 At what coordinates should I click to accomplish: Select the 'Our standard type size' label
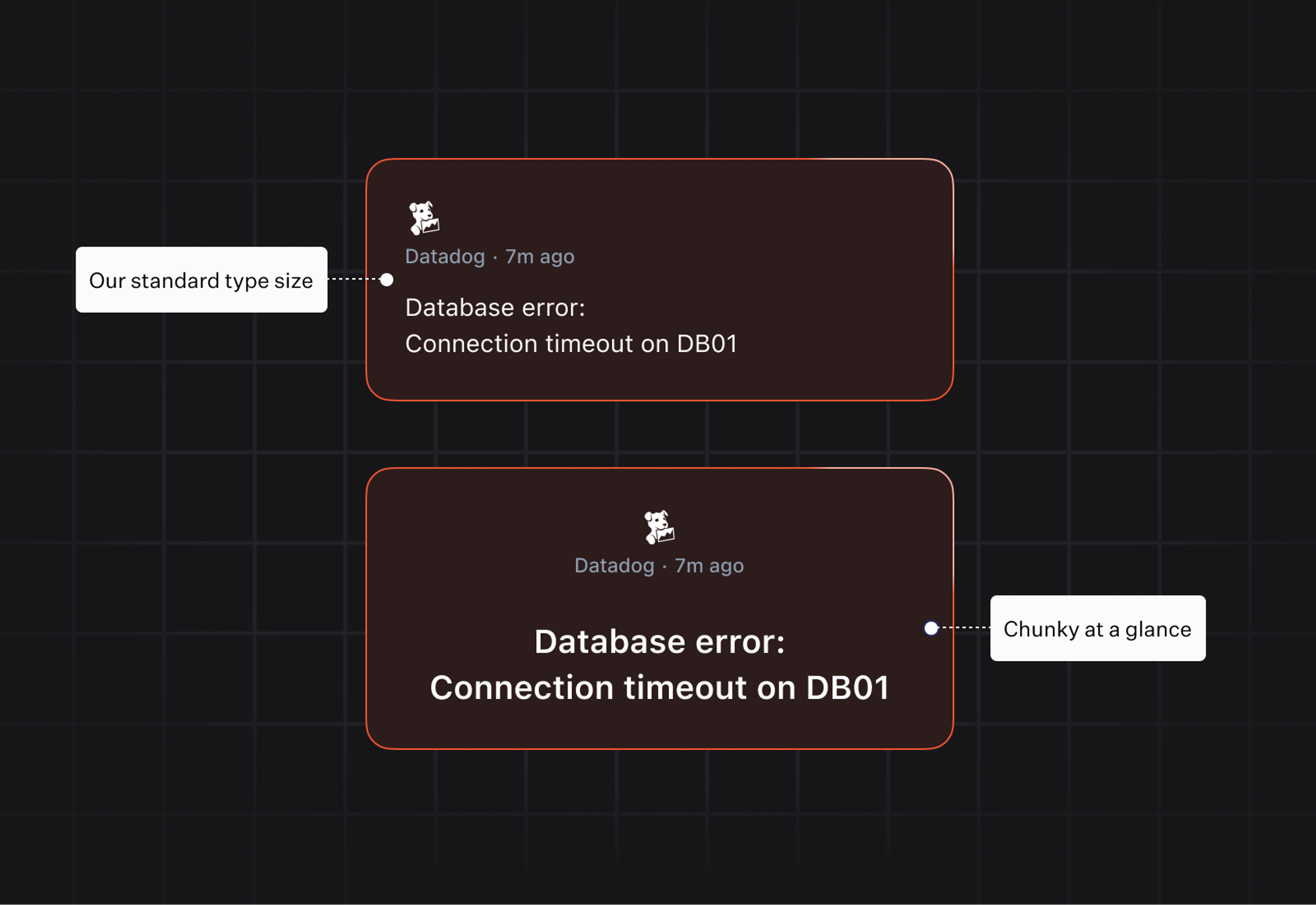[x=202, y=280]
